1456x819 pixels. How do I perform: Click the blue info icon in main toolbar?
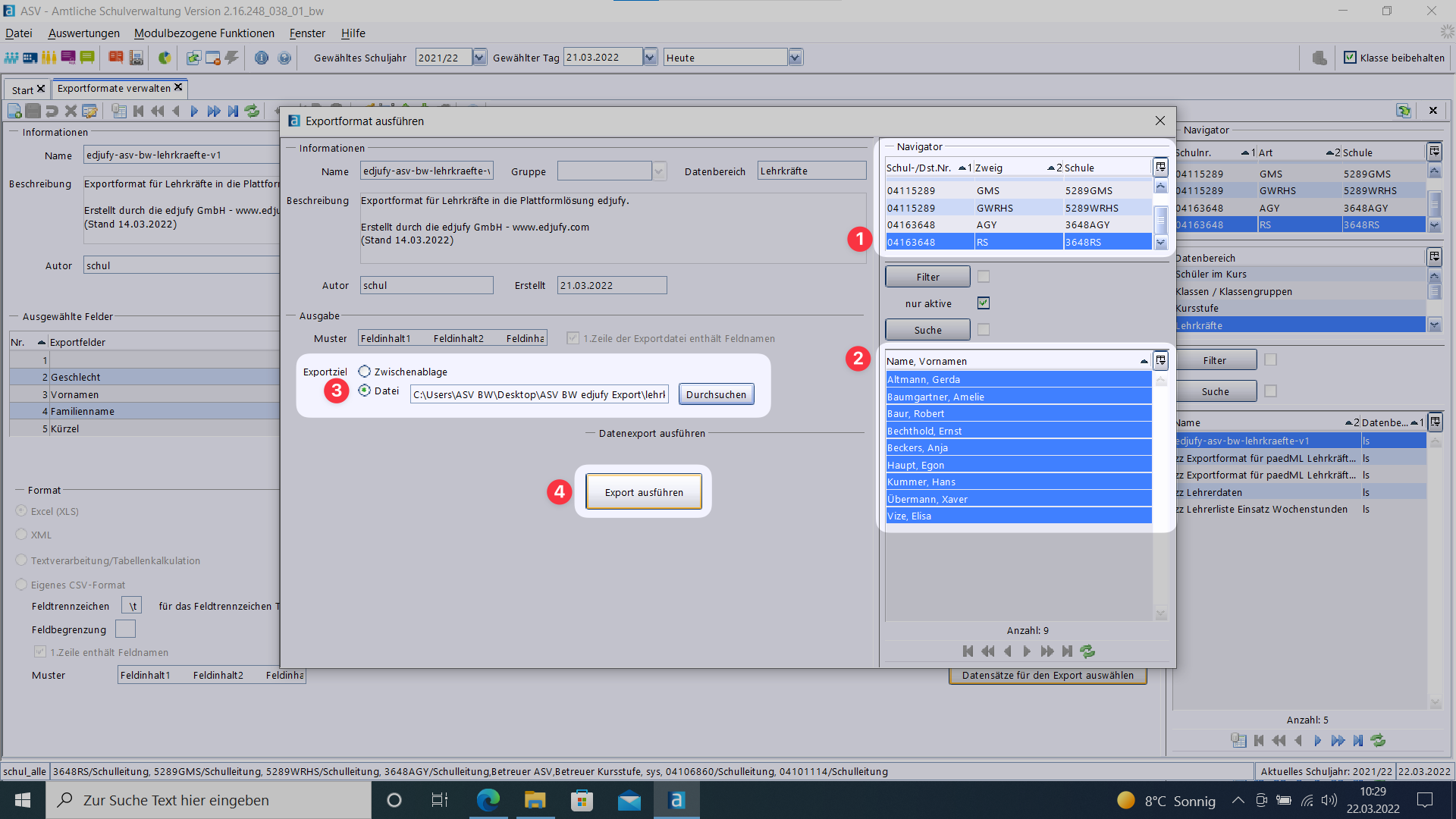click(262, 58)
